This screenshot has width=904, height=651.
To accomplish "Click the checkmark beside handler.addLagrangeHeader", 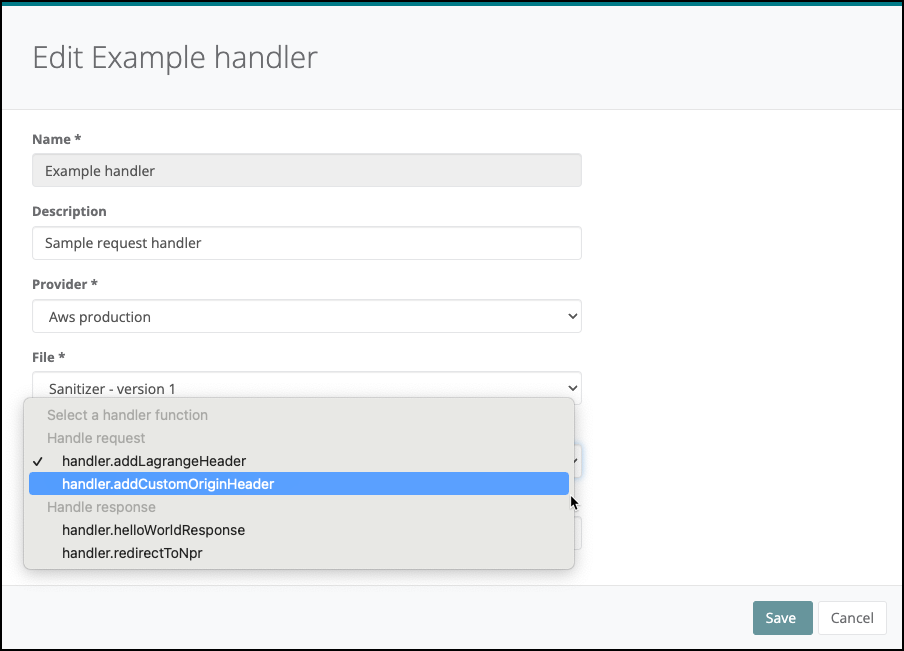I will 38,461.
